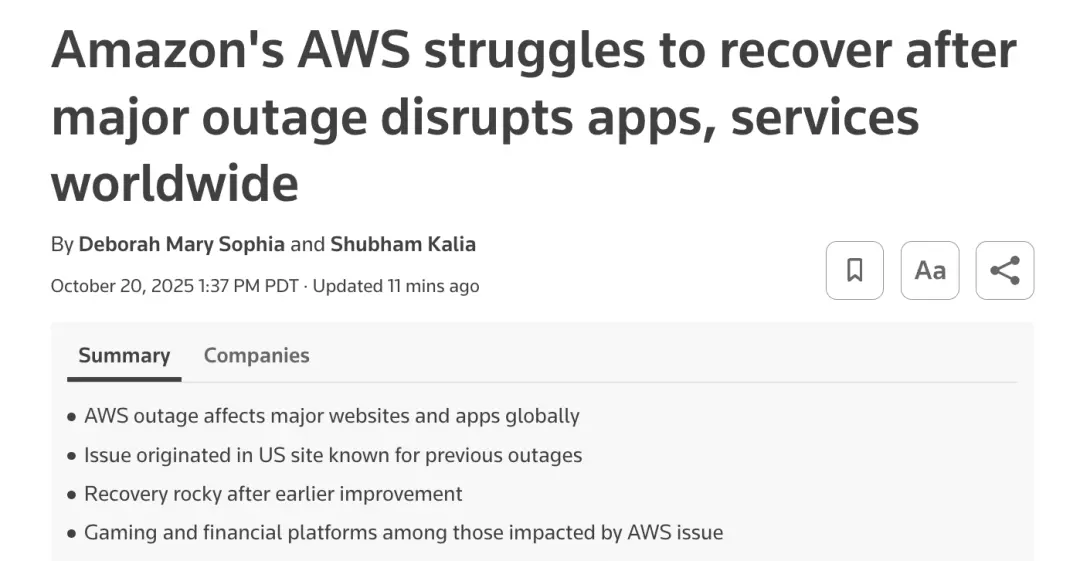
Task: Click the "Issue originated in US site" bullet
Action: point(332,455)
